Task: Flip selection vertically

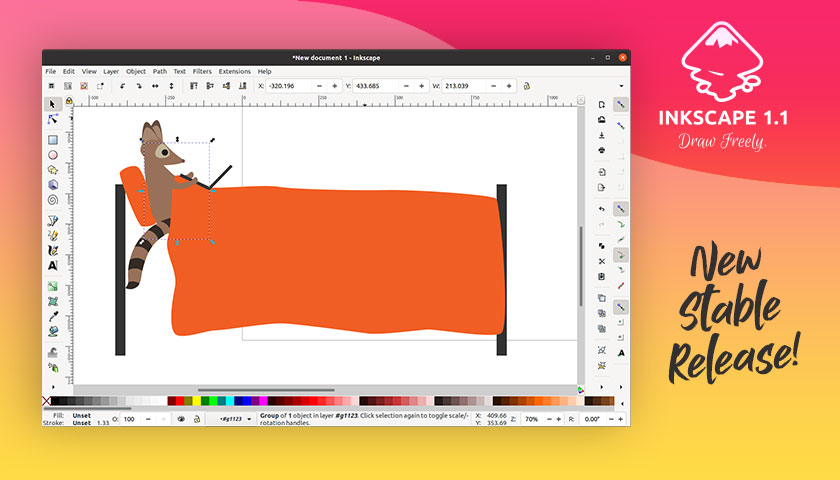Action: tap(171, 86)
